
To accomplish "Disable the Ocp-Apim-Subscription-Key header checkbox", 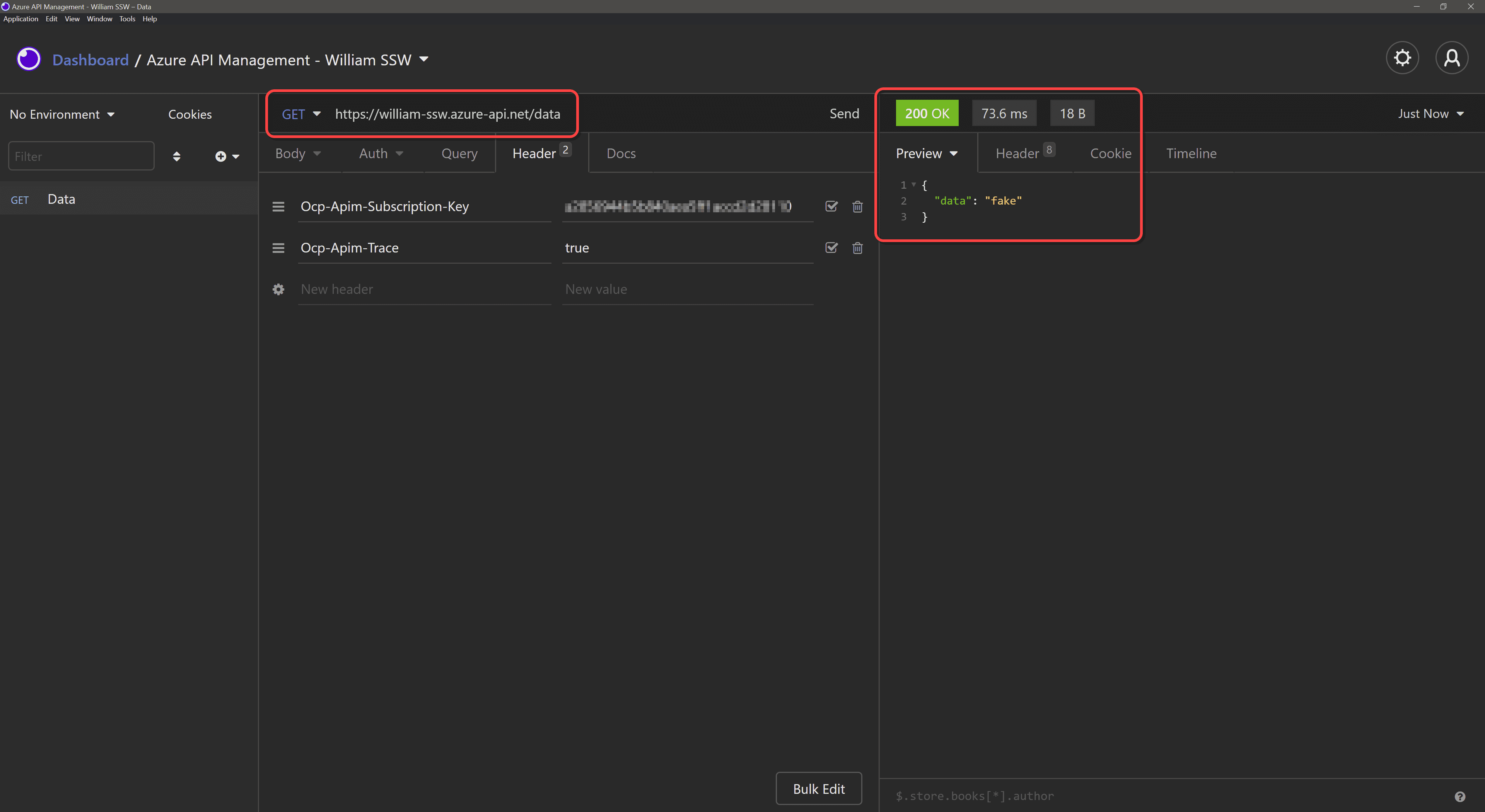I will 831,206.
